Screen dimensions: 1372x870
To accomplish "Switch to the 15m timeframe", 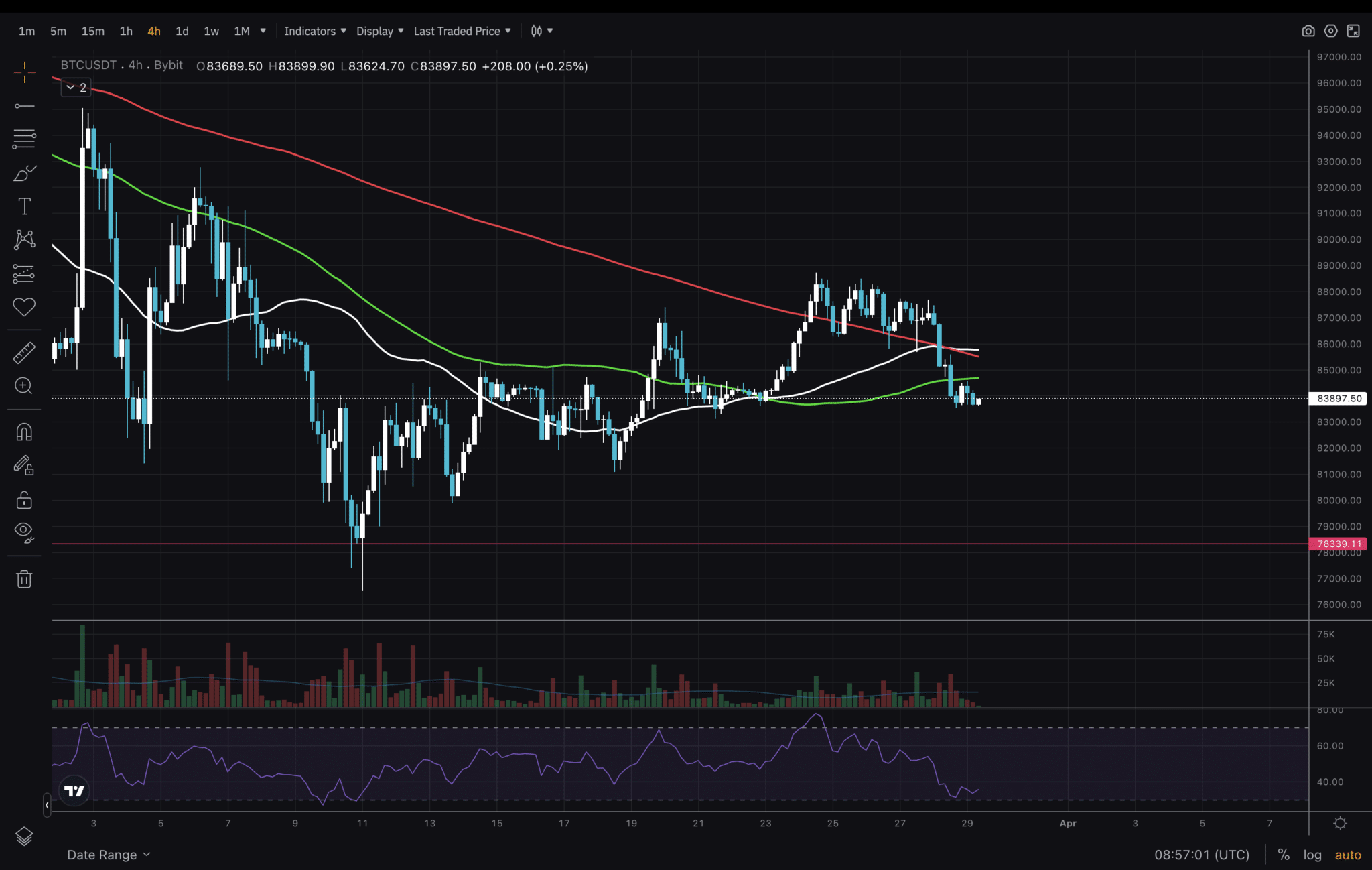I will pyautogui.click(x=92, y=31).
